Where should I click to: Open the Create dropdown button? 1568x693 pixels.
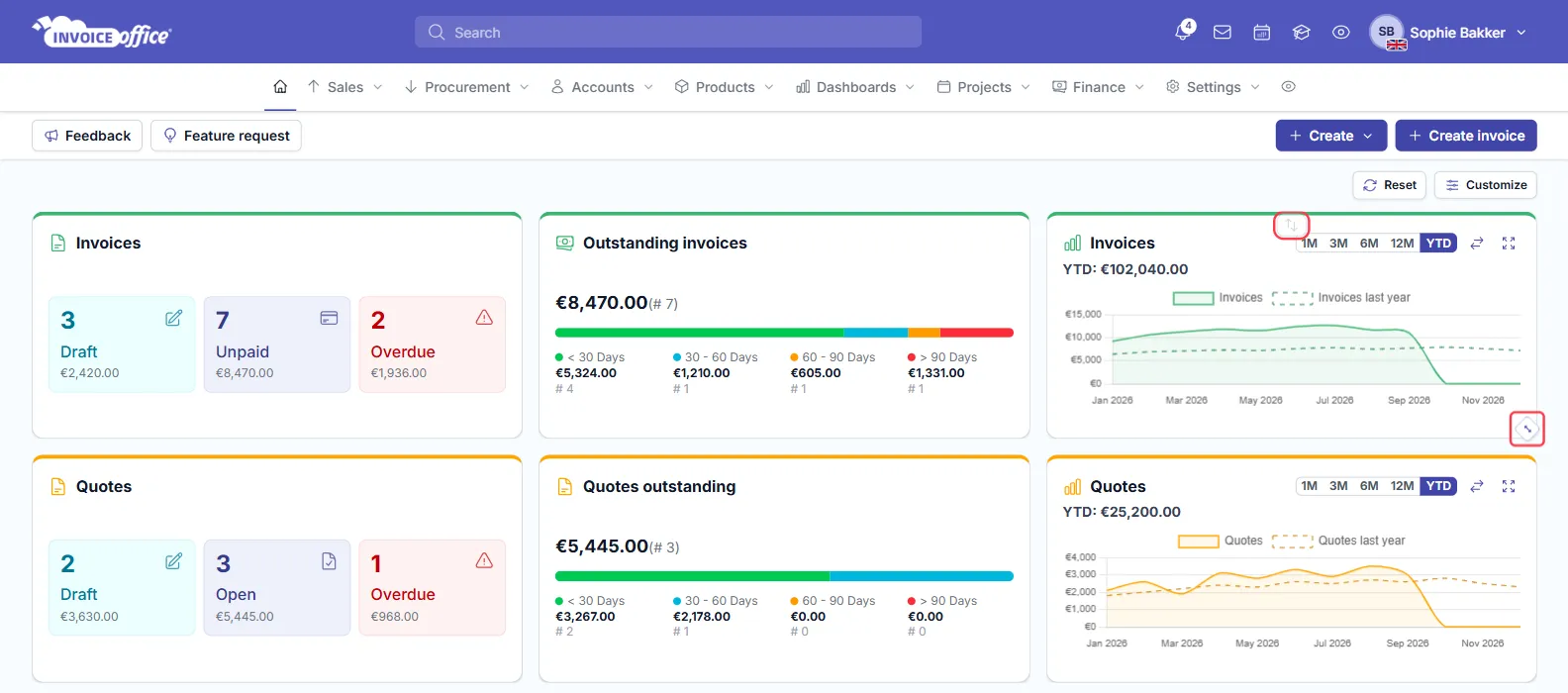coord(1331,136)
